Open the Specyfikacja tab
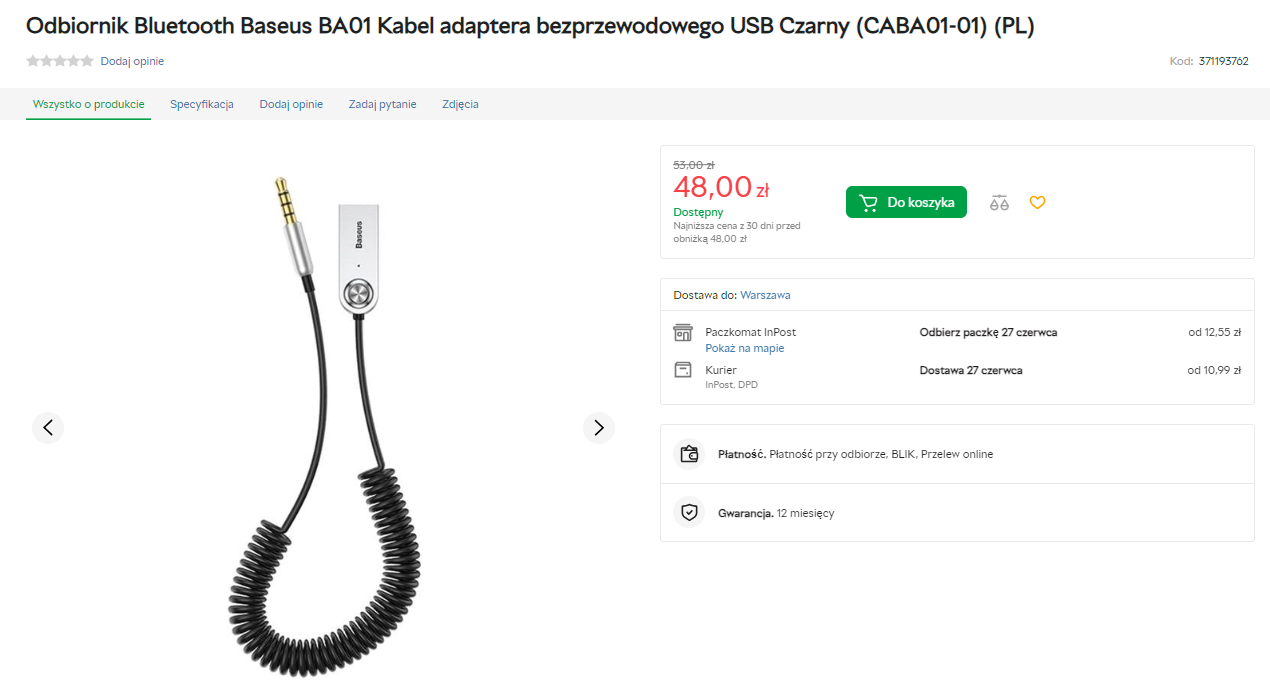This screenshot has height=687, width=1270. click(x=202, y=104)
